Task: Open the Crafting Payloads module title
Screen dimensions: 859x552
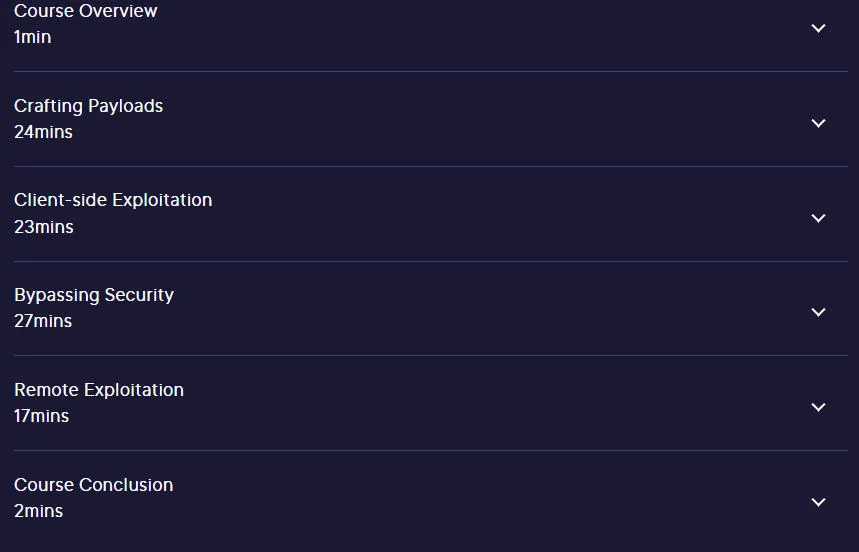Action: 88,106
